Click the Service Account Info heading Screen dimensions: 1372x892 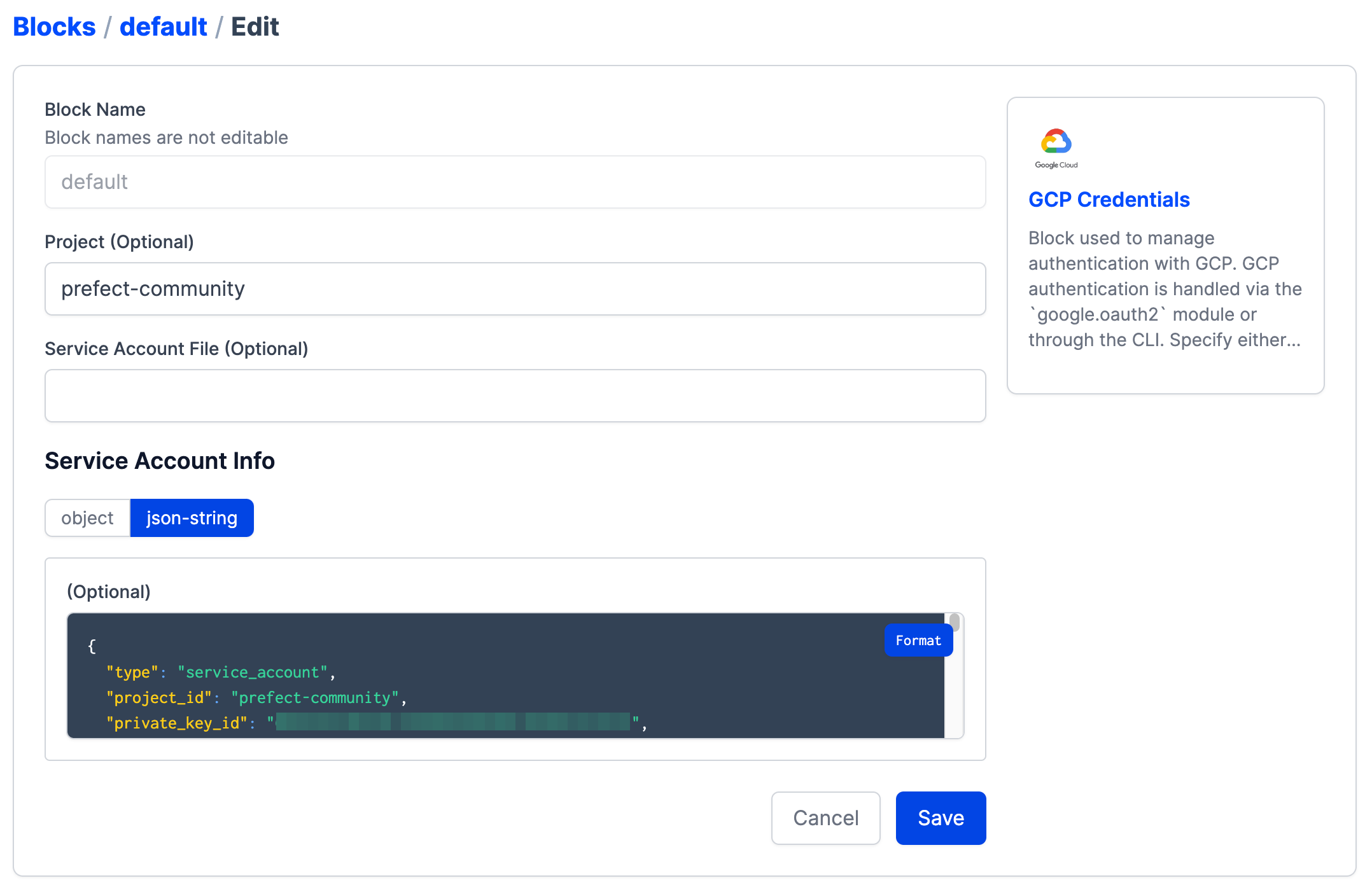(160, 461)
